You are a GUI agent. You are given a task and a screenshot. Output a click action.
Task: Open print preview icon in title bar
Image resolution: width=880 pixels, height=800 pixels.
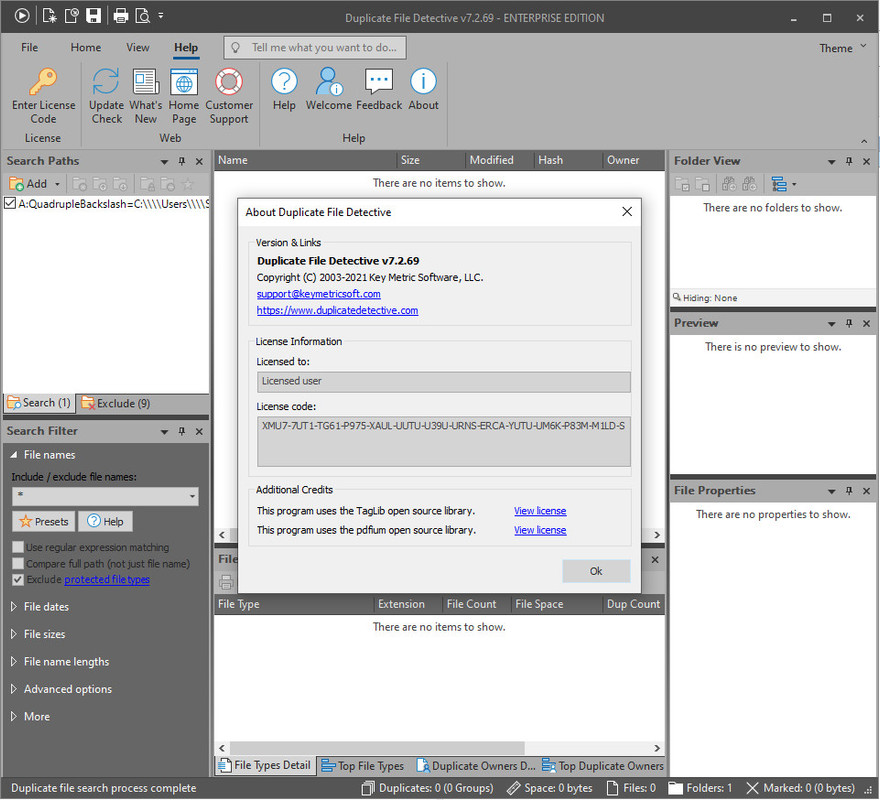click(x=143, y=16)
